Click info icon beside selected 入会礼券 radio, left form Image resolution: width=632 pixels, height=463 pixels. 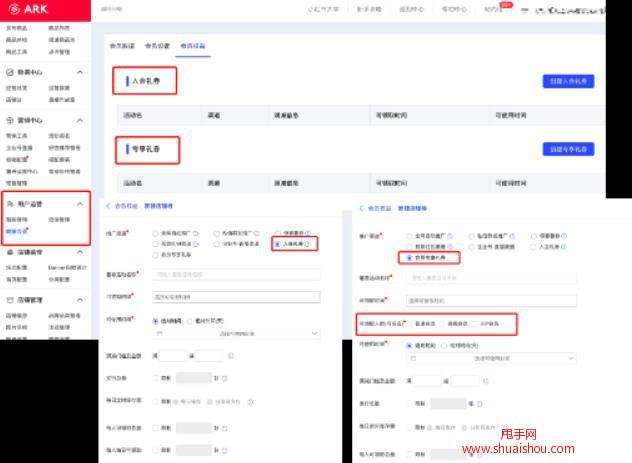(308, 244)
